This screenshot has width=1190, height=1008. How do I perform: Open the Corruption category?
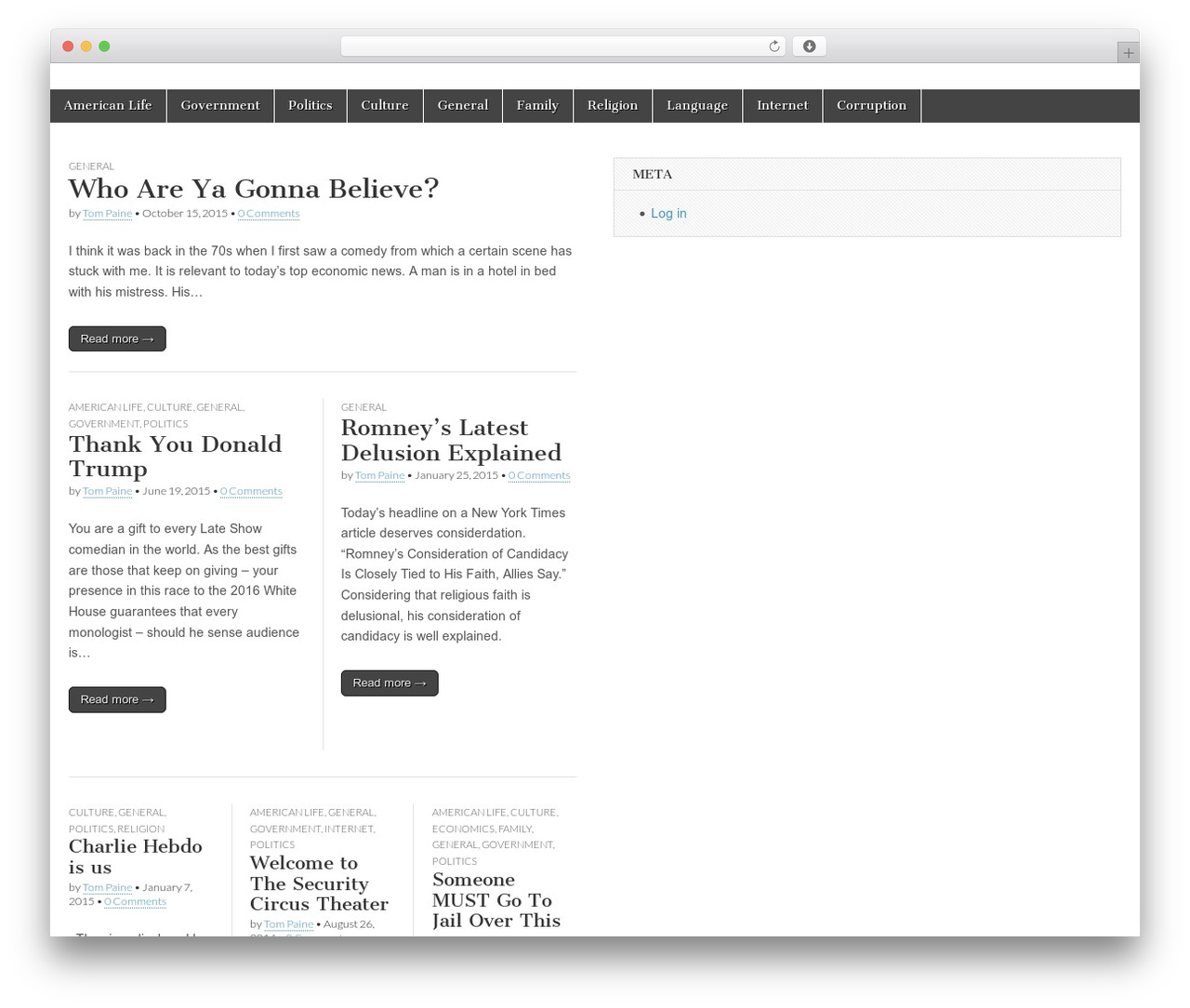coord(871,105)
